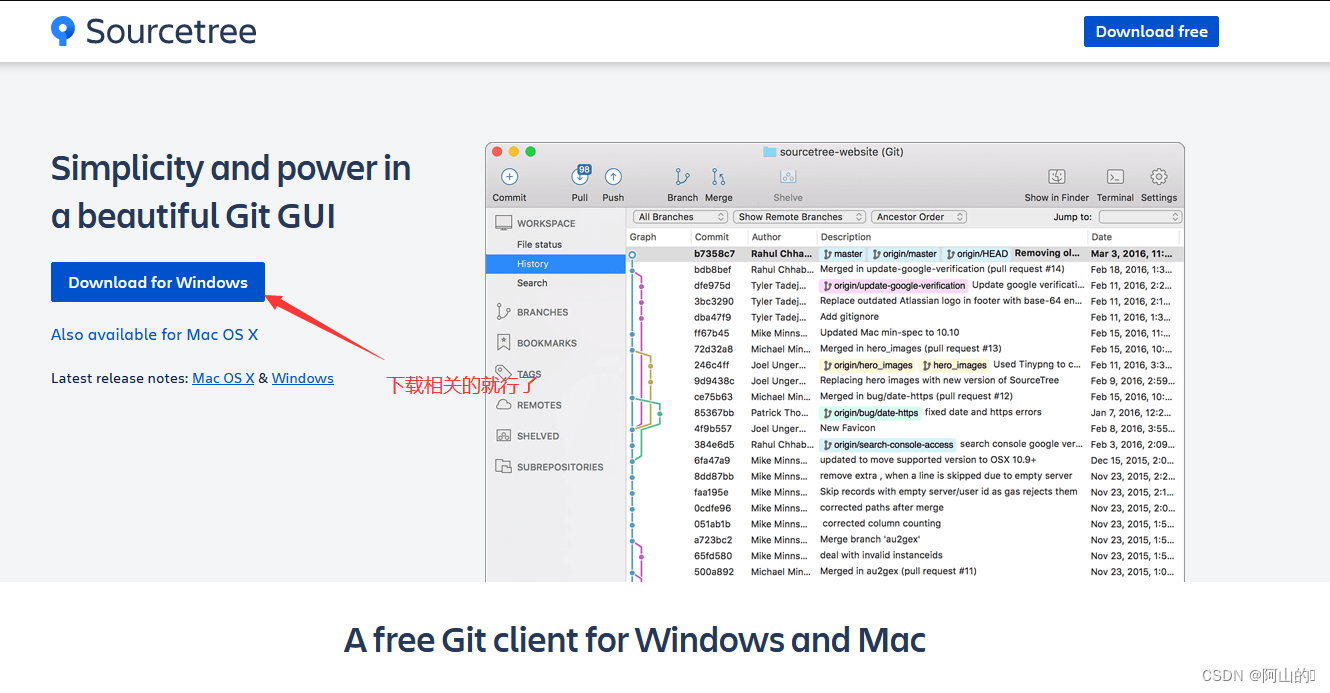Click the Merge icon
The height and width of the screenshot is (693, 1330).
(x=718, y=178)
